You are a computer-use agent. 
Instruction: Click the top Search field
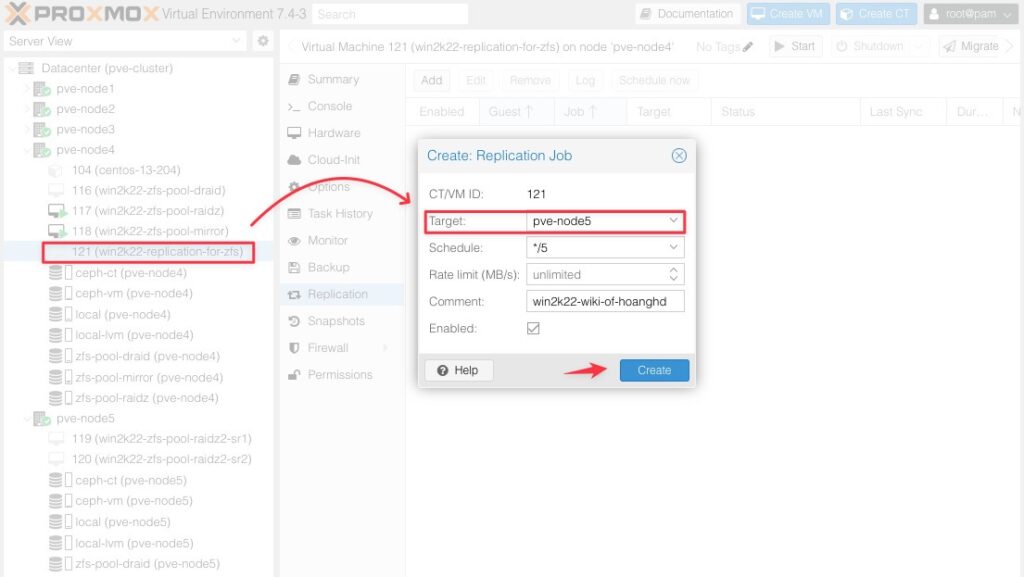[390, 14]
